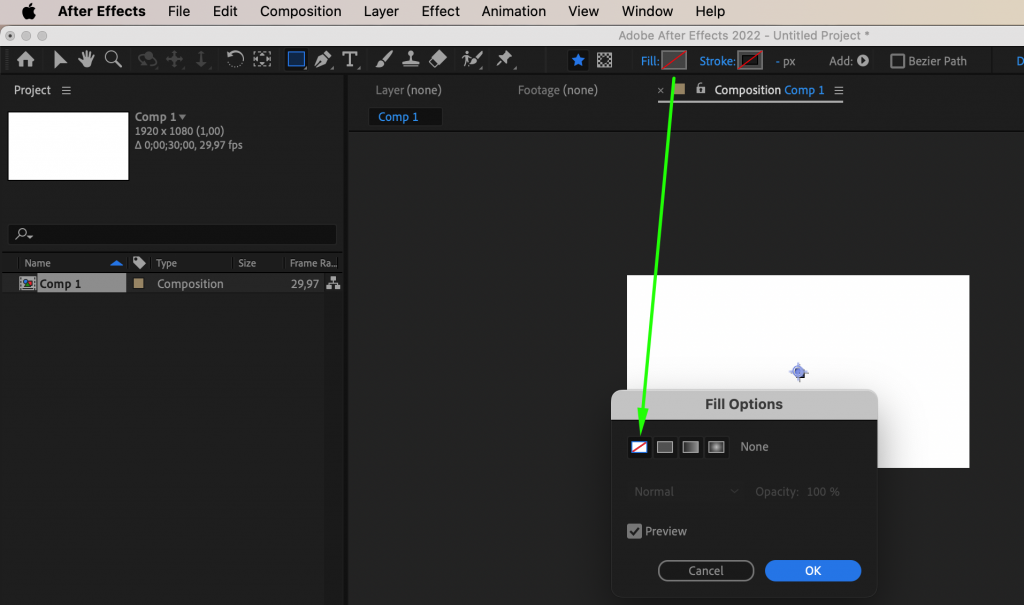This screenshot has width=1024, height=605.
Task: Select the Hand tool
Action: coord(88,59)
